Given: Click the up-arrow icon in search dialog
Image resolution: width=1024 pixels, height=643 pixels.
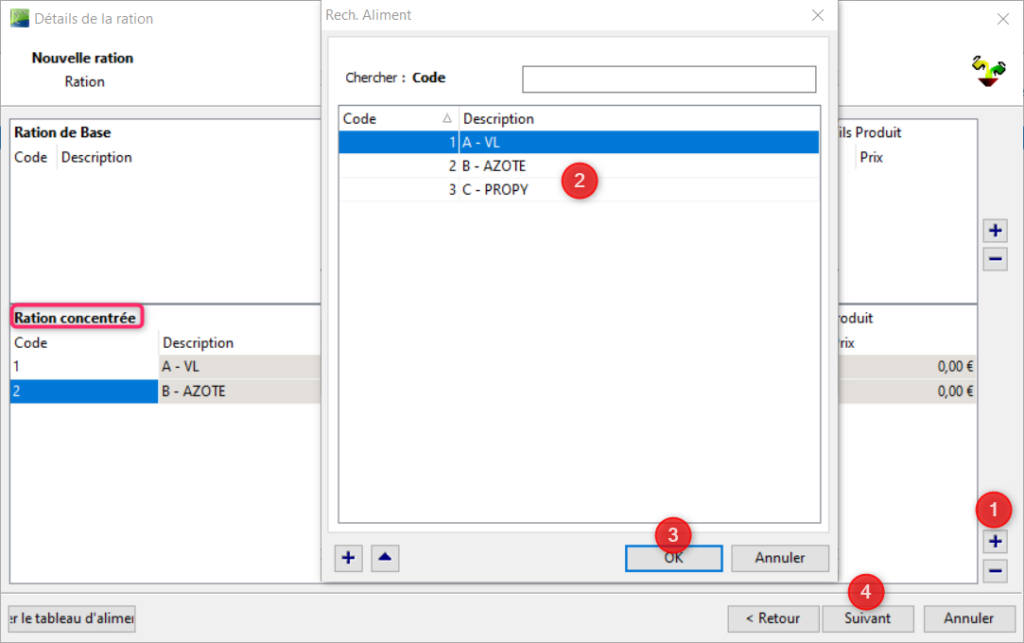Looking at the screenshot, I should 385,558.
